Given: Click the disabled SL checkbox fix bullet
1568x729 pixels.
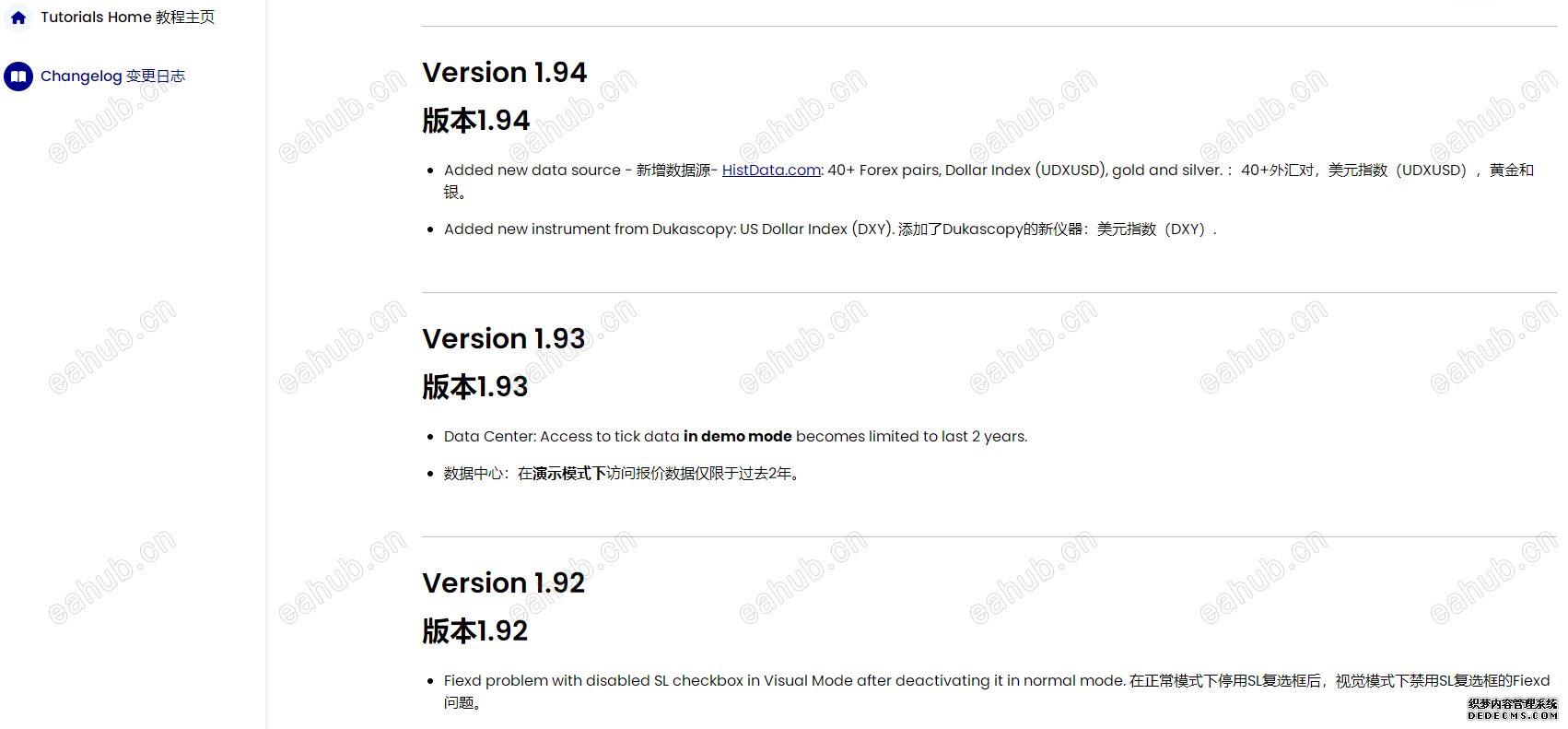Looking at the screenshot, I should tap(997, 691).
